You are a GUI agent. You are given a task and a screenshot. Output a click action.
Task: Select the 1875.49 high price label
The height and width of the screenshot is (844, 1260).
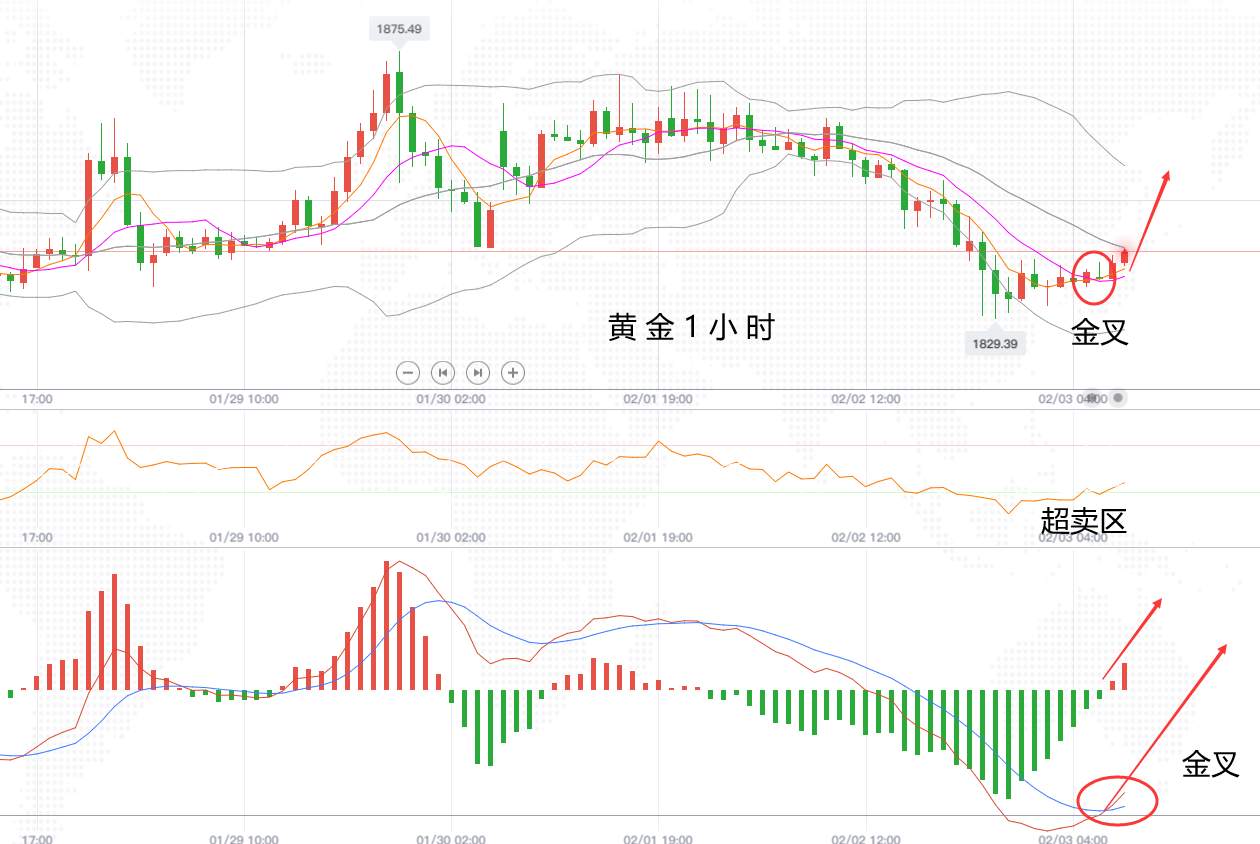(399, 30)
